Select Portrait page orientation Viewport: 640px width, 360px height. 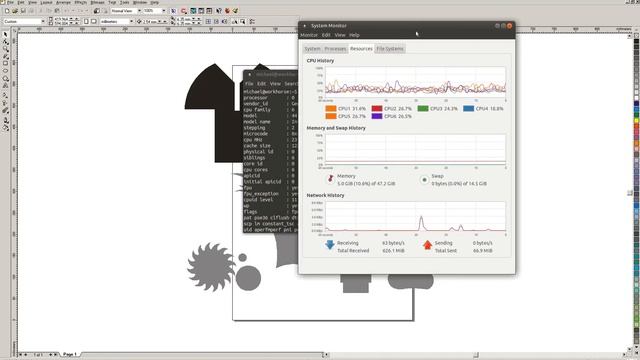pyautogui.click(x=86, y=21)
